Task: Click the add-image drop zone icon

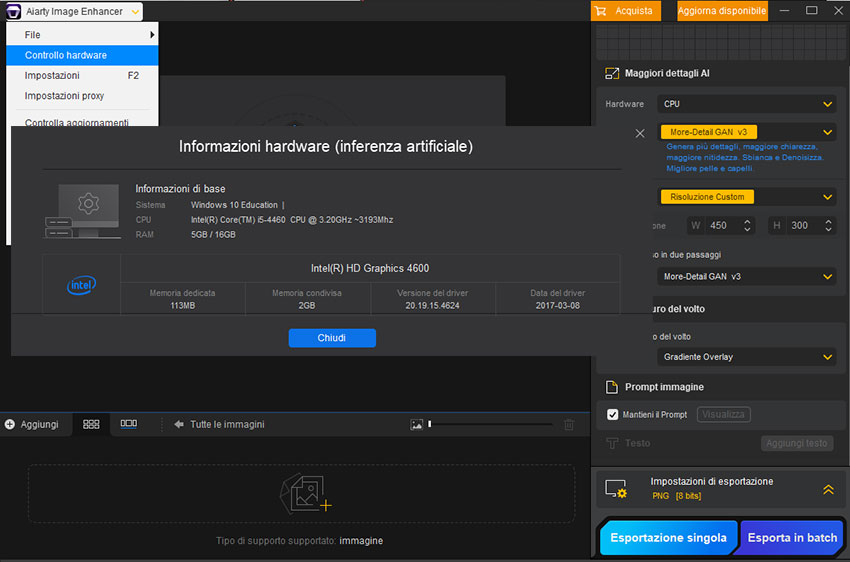Action: click(x=305, y=493)
